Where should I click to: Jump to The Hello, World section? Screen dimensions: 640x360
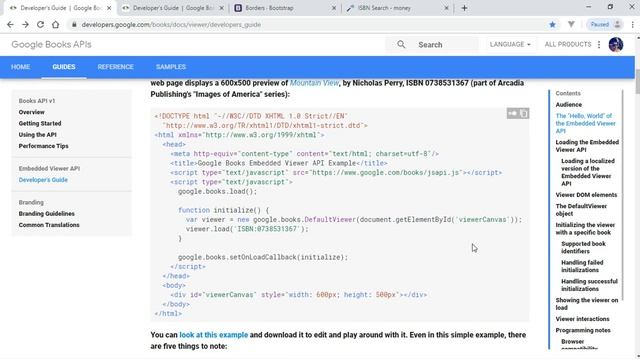tap(586, 123)
